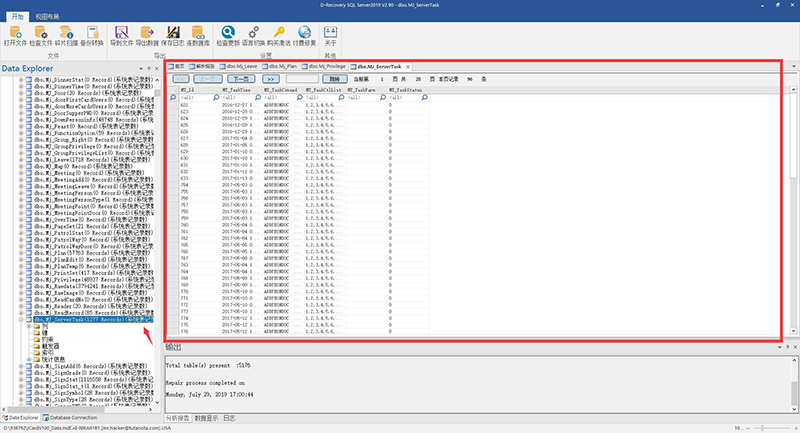Select the 碎片扫描 fragment scan icon

[66, 36]
